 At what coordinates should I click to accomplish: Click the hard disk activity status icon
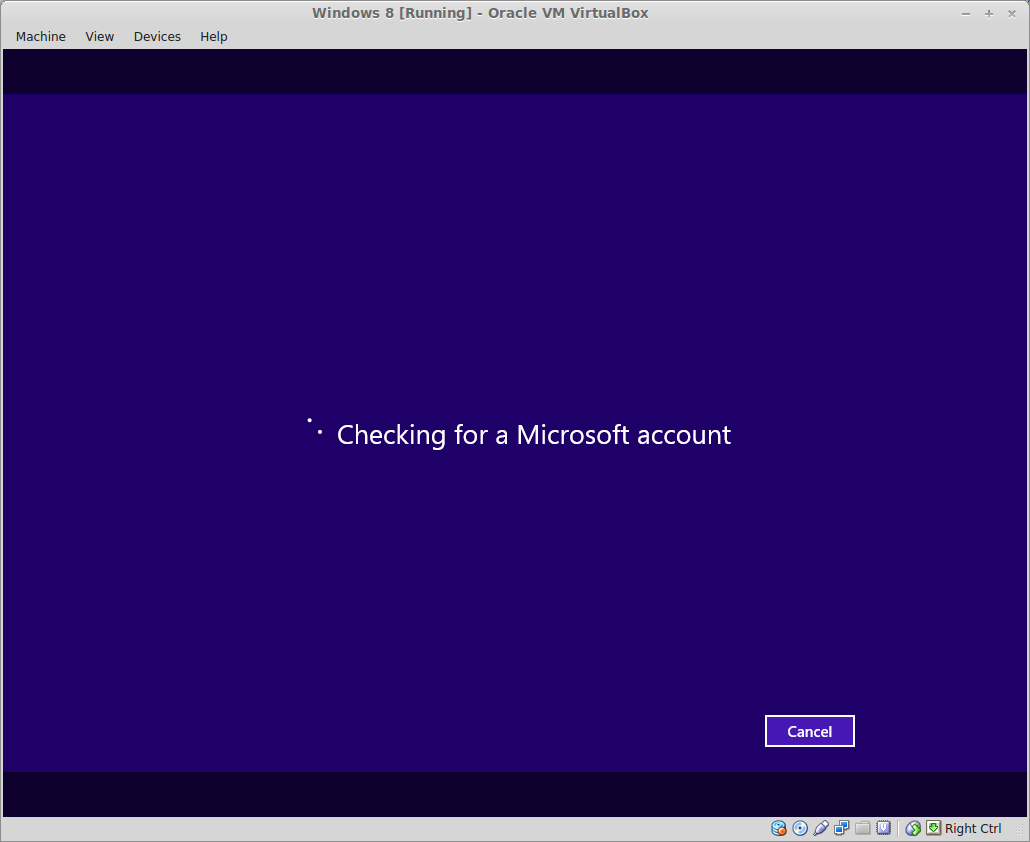pos(778,828)
